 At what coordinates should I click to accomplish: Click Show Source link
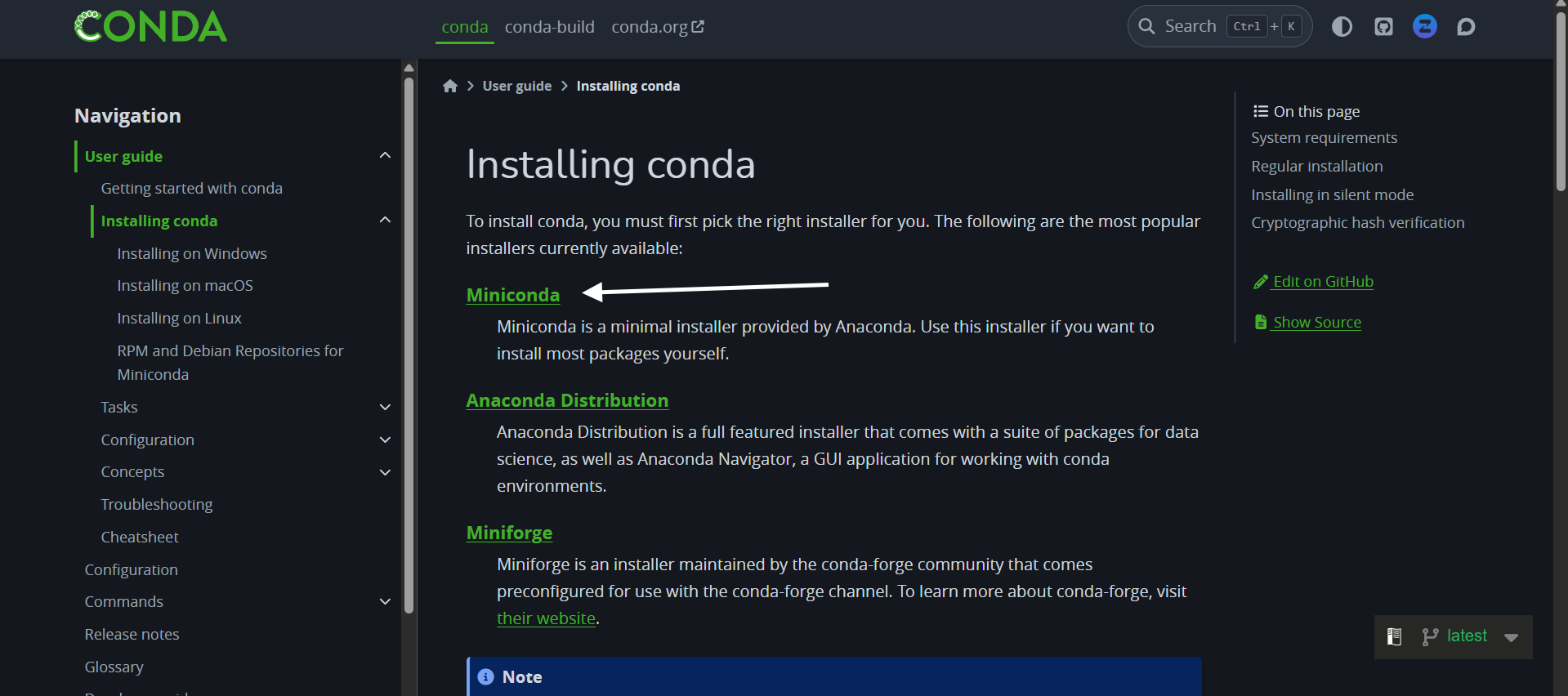(x=1307, y=323)
